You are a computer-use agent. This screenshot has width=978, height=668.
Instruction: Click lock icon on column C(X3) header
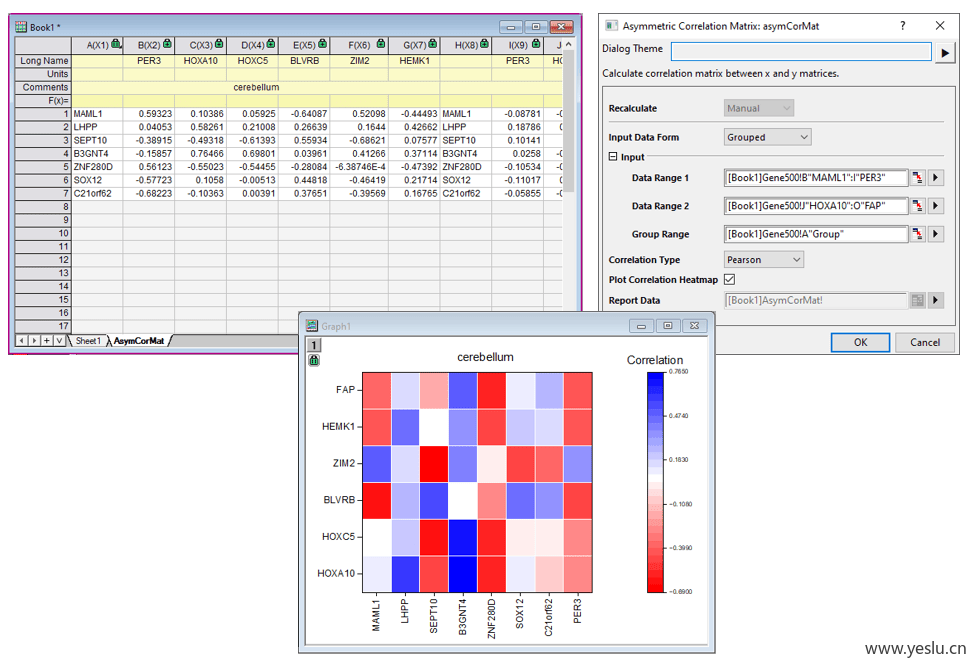pos(219,44)
